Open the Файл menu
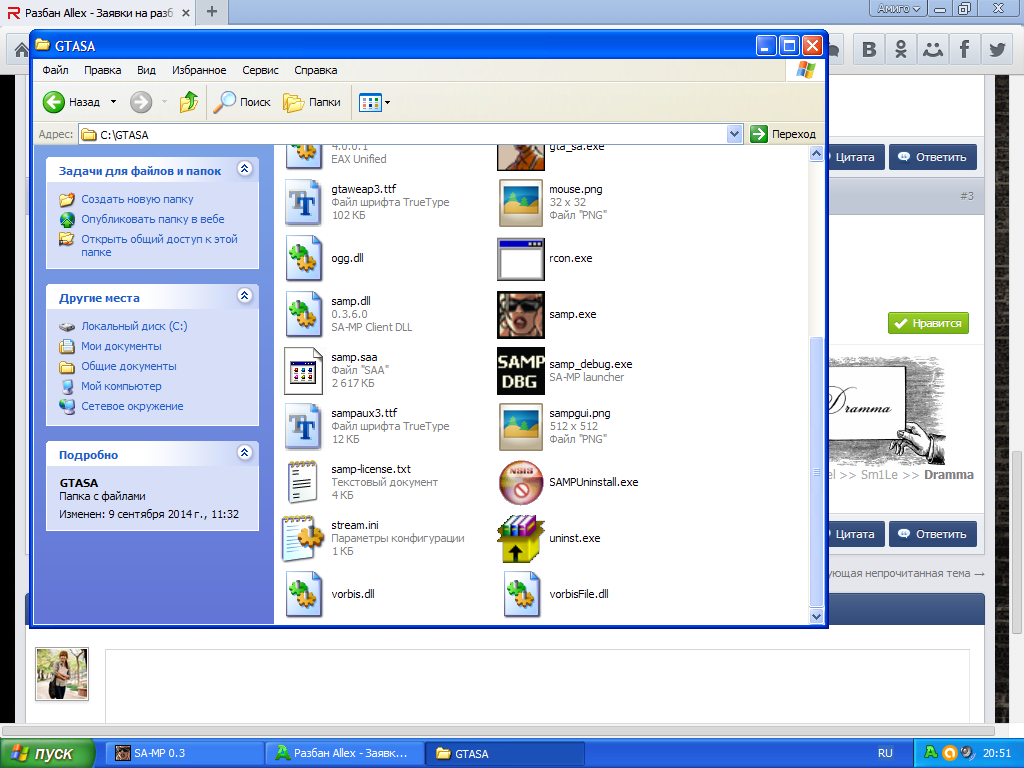The image size is (1024, 768). pyautogui.click(x=56, y=70)
